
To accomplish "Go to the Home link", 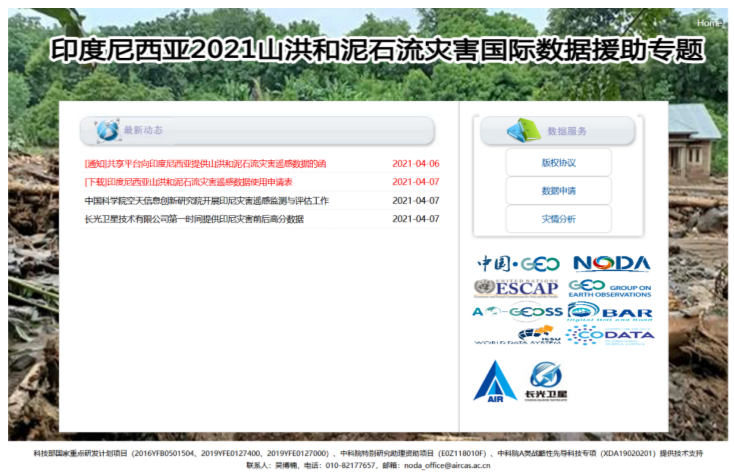I will tap(708, 22).
